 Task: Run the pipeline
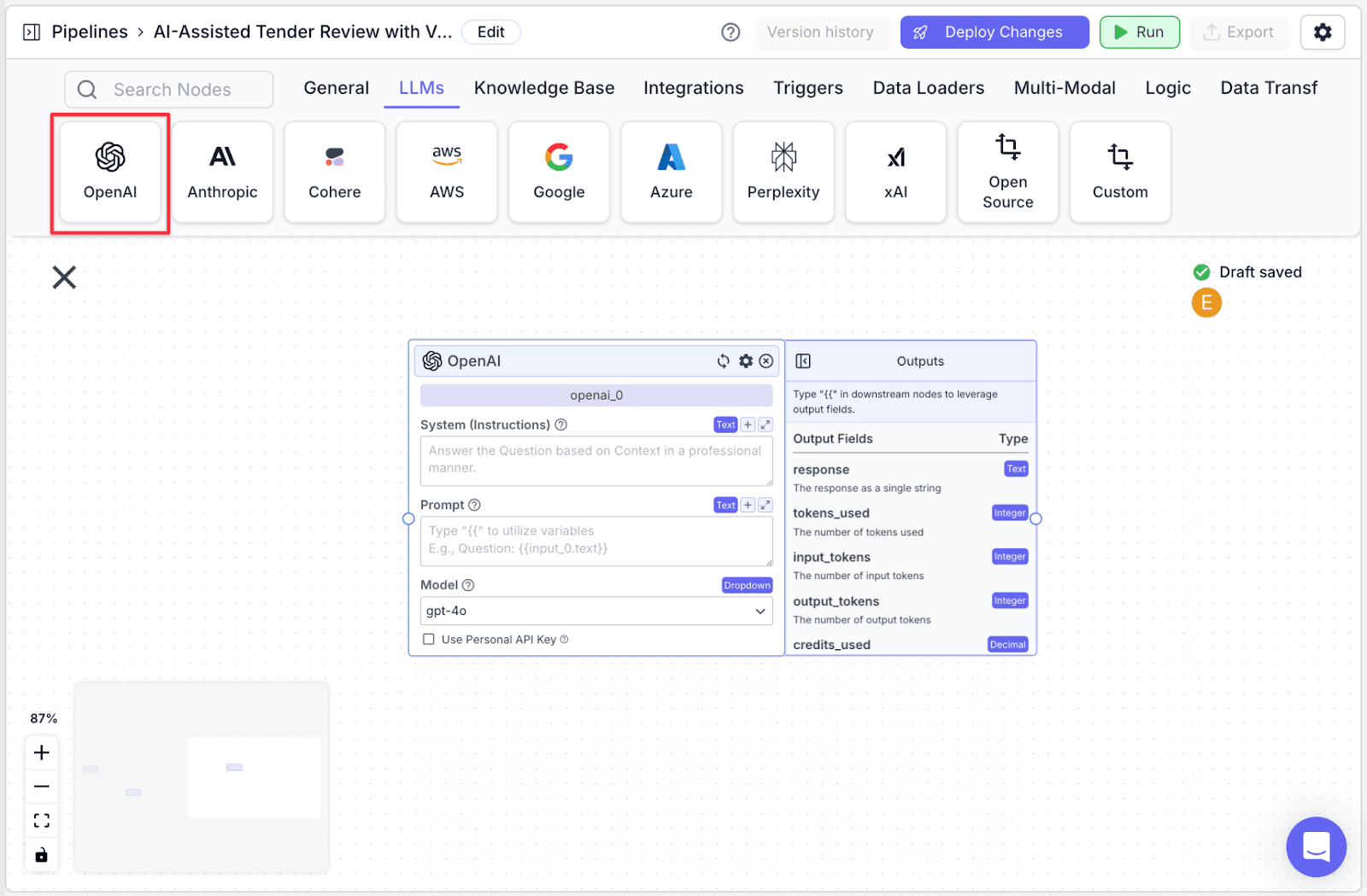[1140, 32]
